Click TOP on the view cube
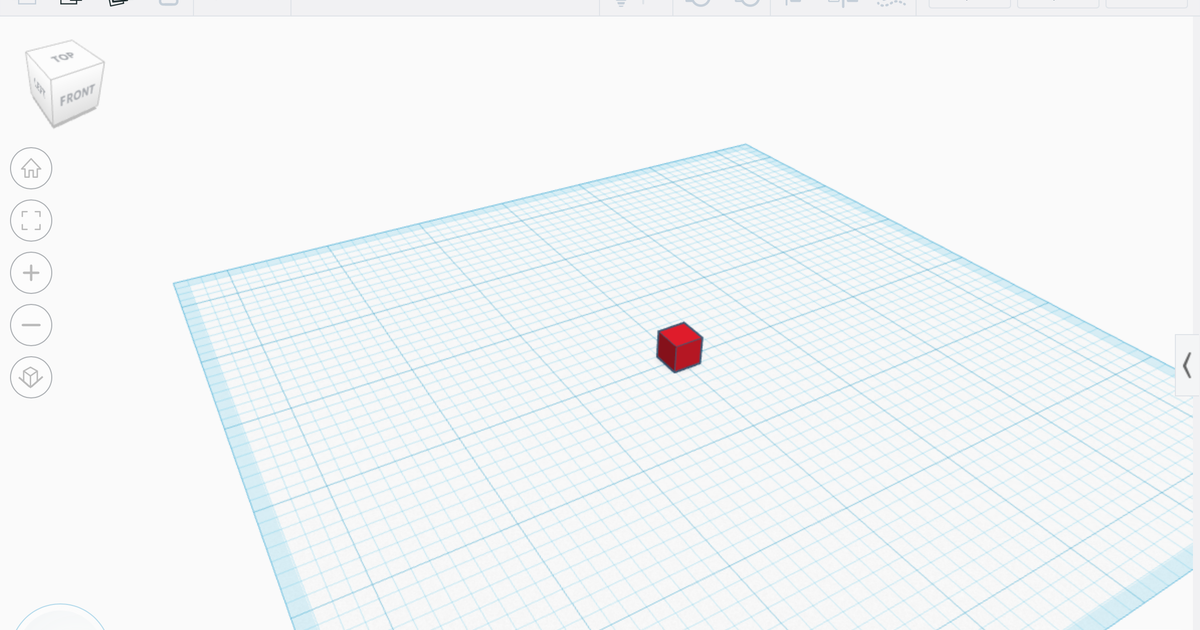1200x630 pixels. [66, 57]
